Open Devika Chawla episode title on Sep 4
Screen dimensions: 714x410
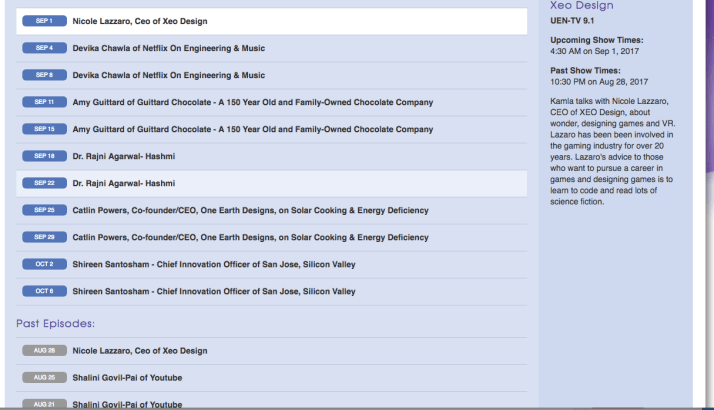(x=168, y=48)
